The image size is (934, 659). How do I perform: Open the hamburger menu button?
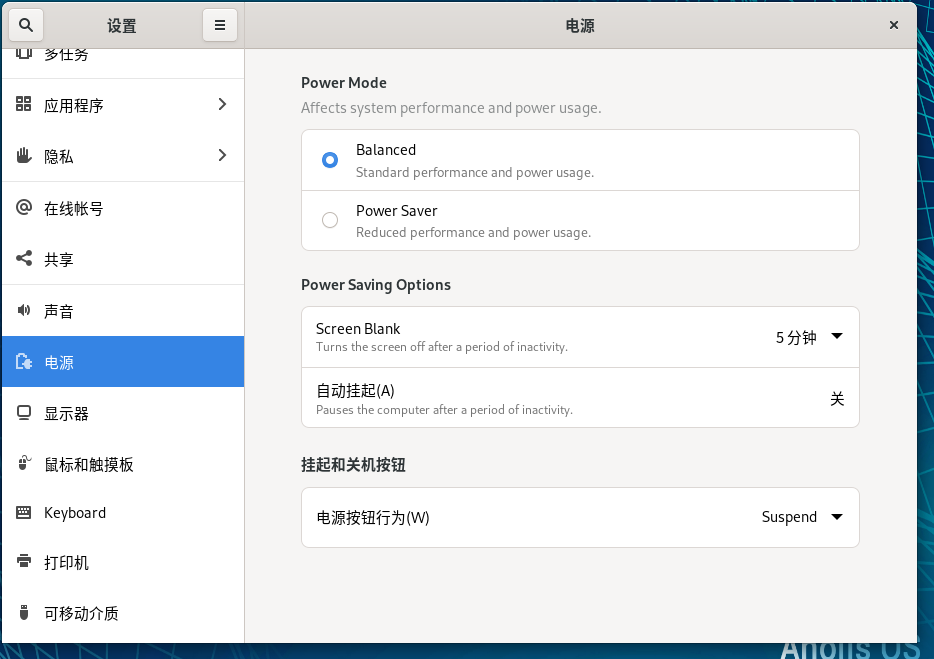(220, 25)
